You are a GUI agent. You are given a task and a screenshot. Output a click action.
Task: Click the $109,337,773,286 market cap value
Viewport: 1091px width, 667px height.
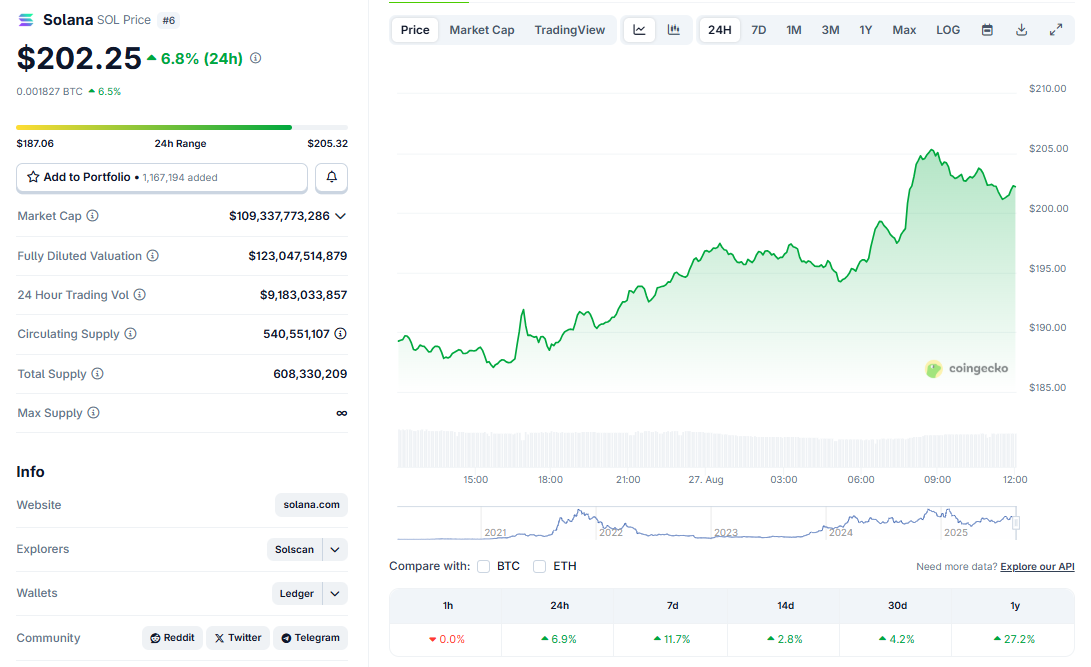click(279, 216)
